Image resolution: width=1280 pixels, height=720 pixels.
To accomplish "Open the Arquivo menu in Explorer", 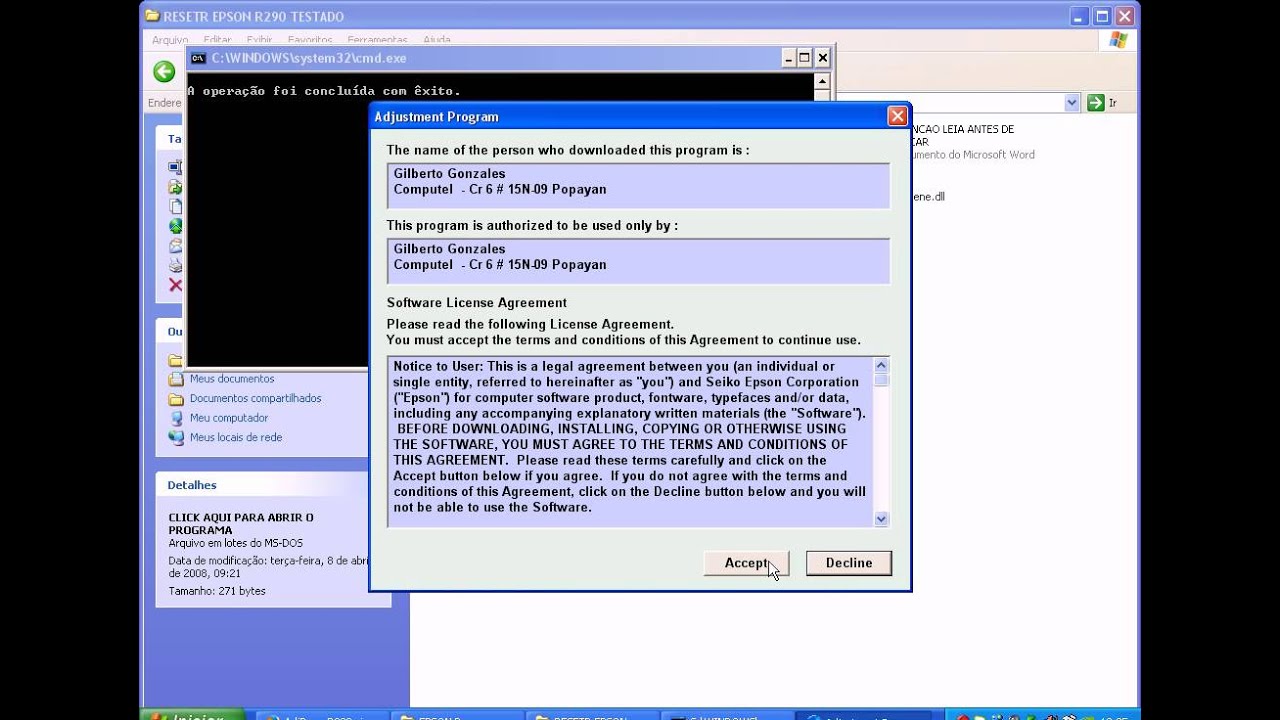I will click(170, 40).
